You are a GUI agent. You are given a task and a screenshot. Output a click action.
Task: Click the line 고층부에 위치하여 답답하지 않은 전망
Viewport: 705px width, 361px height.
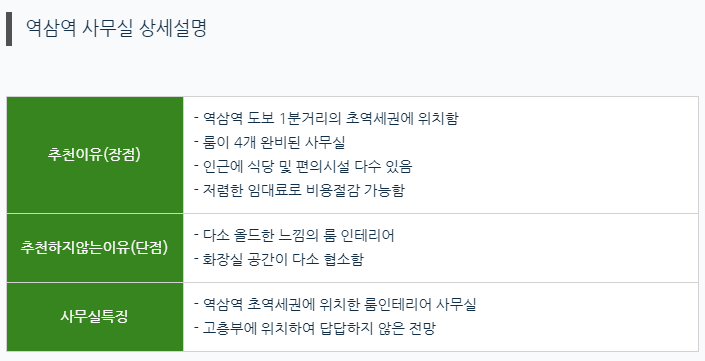click(x=315, y=328)
